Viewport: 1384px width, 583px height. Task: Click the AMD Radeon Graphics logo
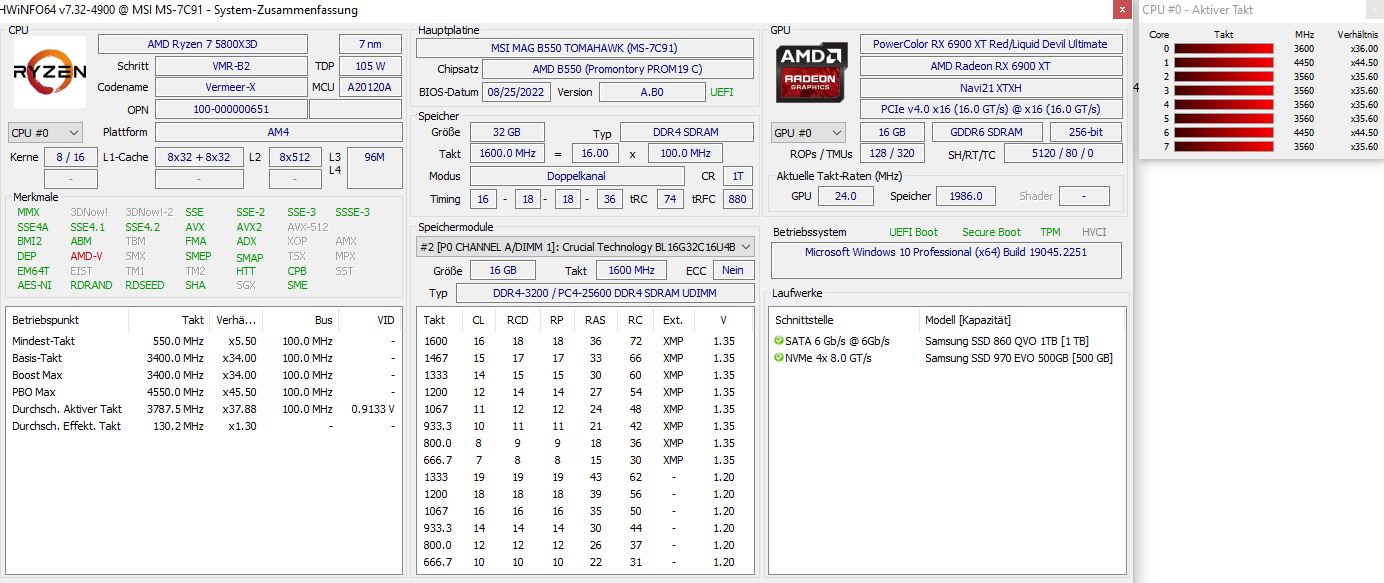810,72
